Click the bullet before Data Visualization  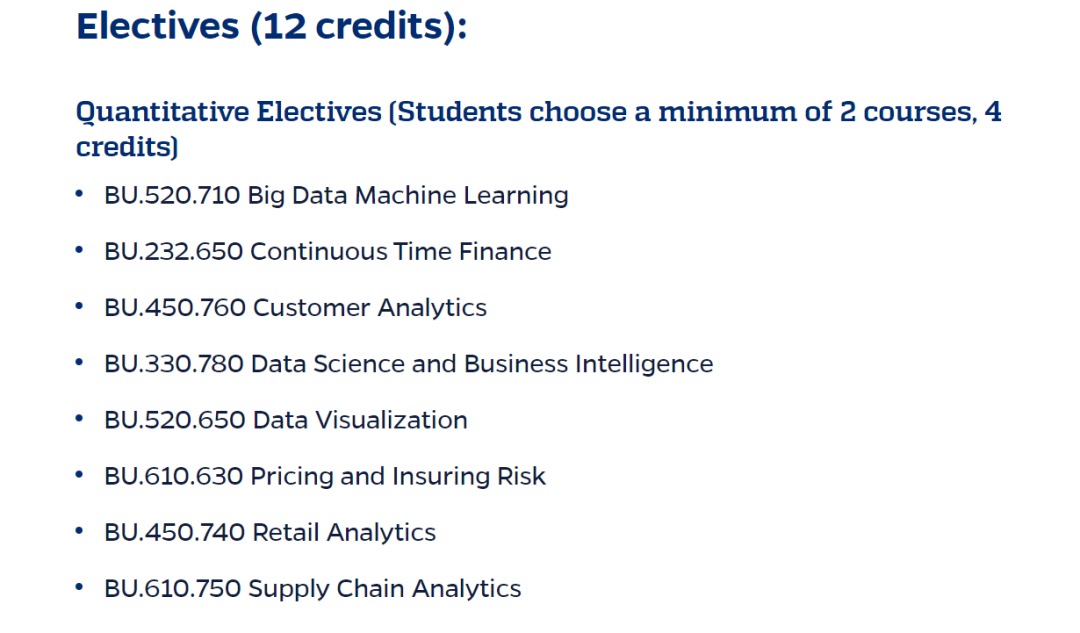pyautogui.click(x=79, y=419)
